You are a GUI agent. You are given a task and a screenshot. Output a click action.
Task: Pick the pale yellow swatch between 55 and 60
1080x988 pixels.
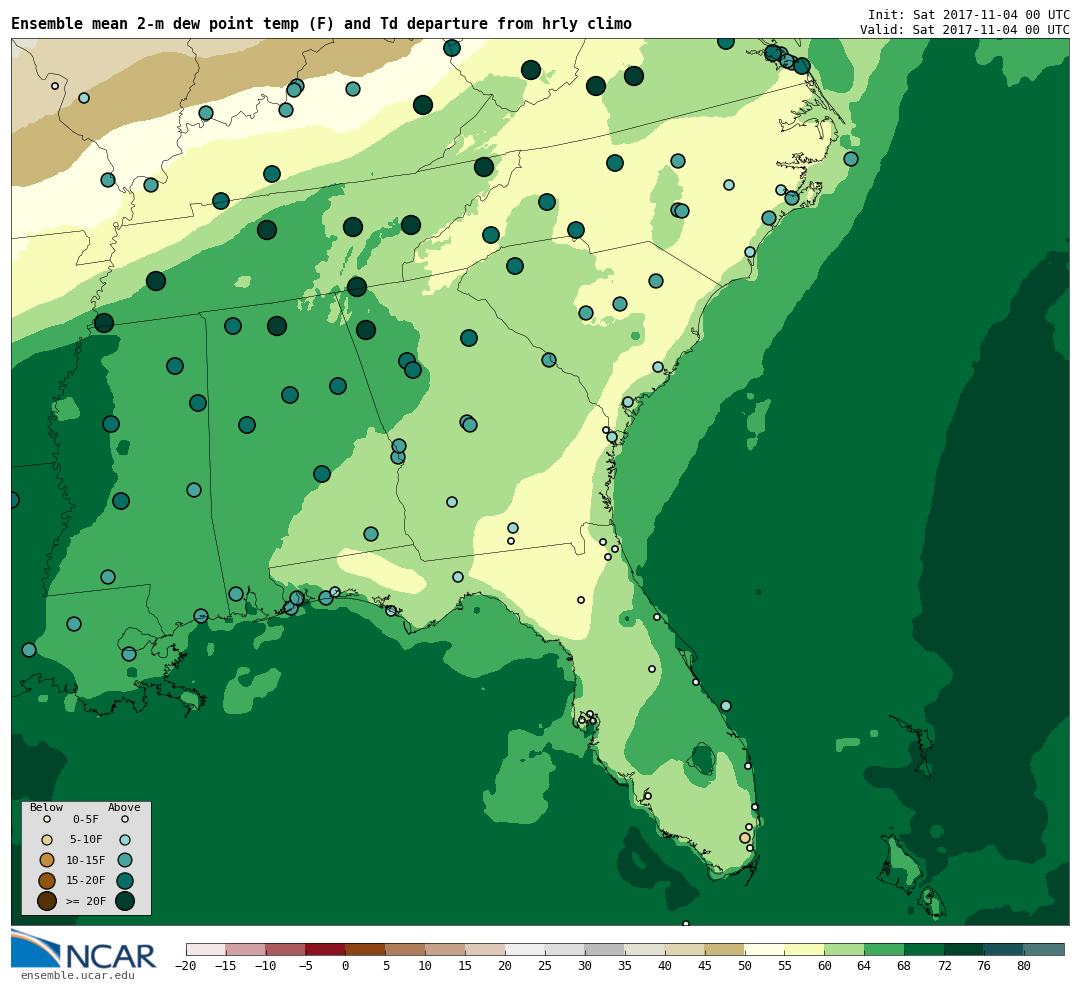click(805, 949)
